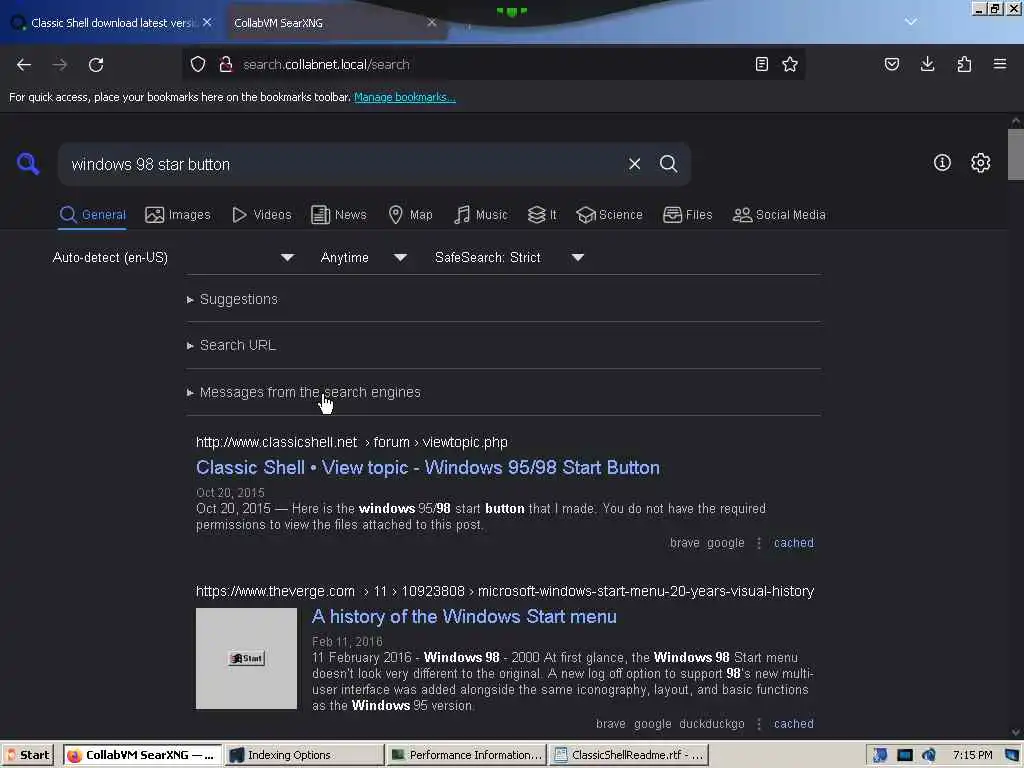Open the SafeSearch Strict dropdown
The height and width of the screenshot is (768, 1024).
[509, 257]
